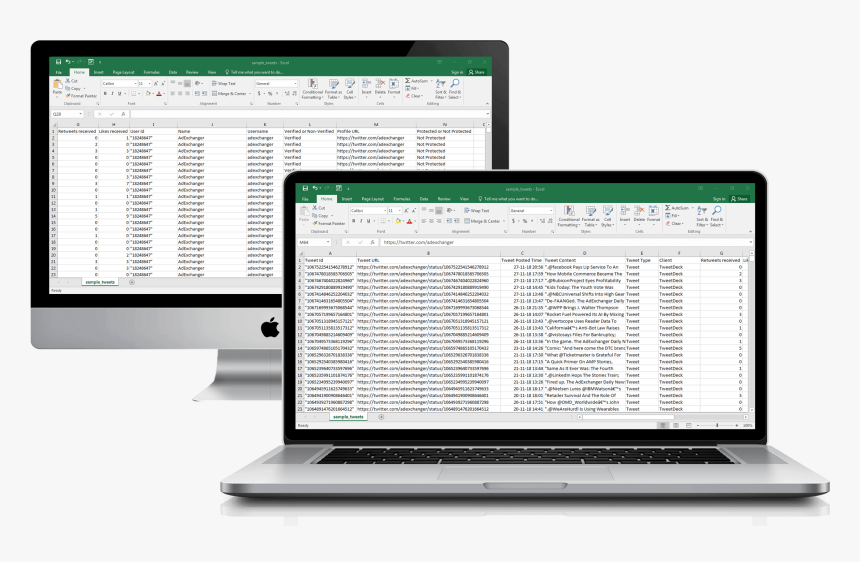Switch to Data tab in laptop Excel

point(424,199)
